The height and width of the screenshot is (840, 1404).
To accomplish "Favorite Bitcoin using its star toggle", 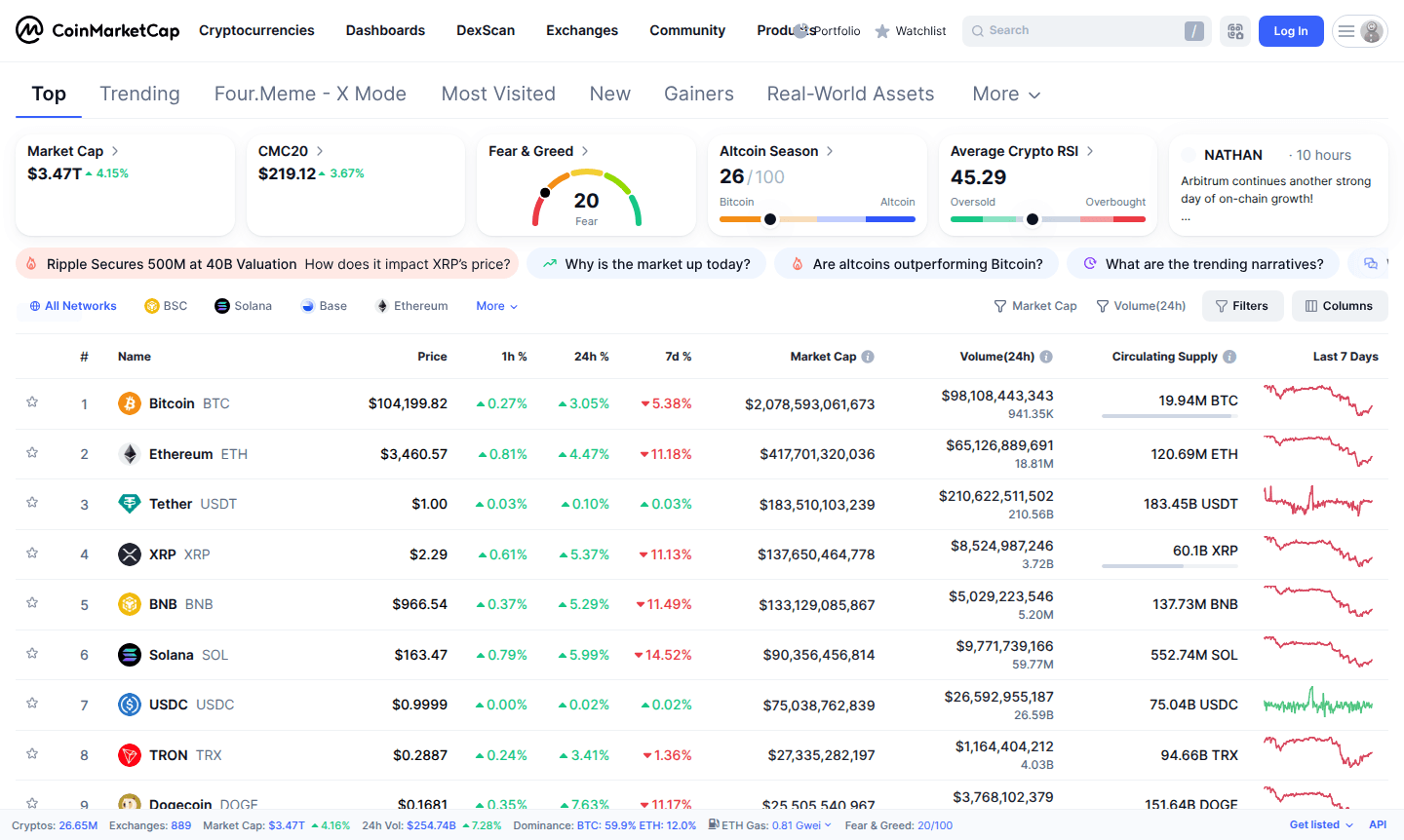I will coord(31,402).
